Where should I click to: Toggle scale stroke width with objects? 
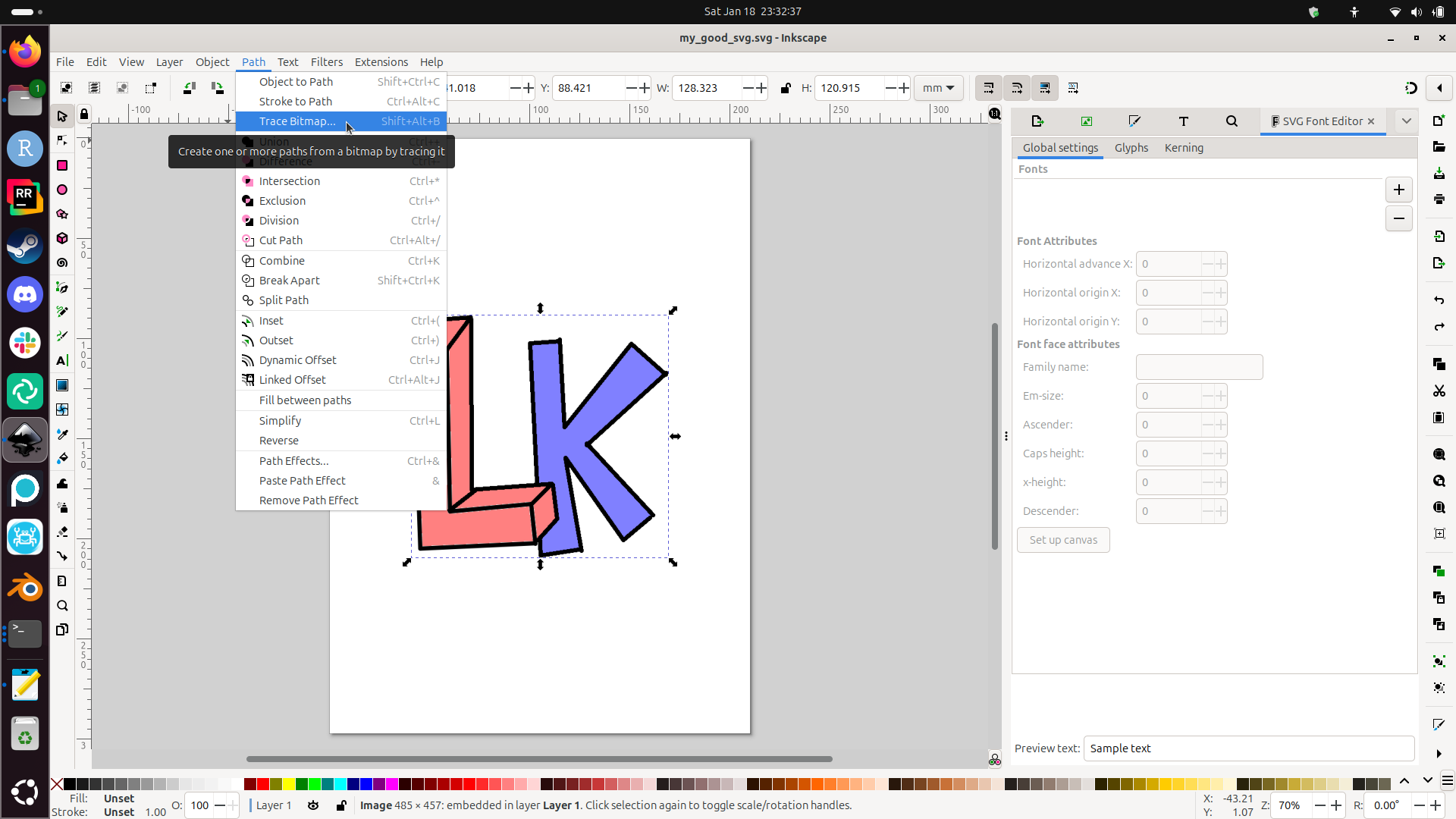[x=988, y=88]
